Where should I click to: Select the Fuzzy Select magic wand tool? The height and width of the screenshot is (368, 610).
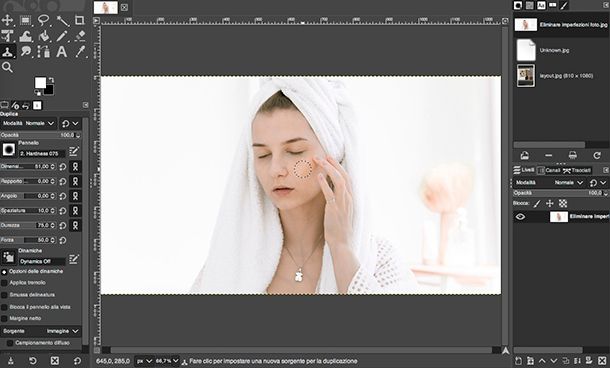coord(62,20)
